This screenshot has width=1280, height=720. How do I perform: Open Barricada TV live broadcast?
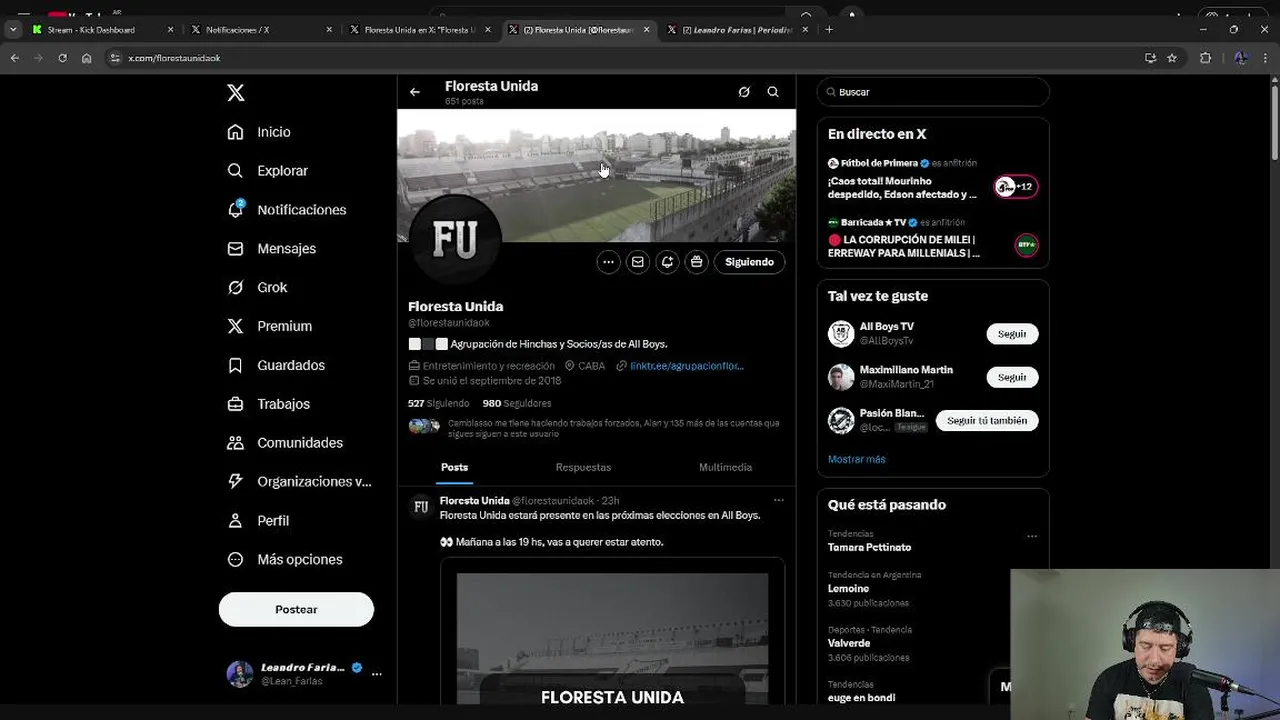click(x=933, y=239)
